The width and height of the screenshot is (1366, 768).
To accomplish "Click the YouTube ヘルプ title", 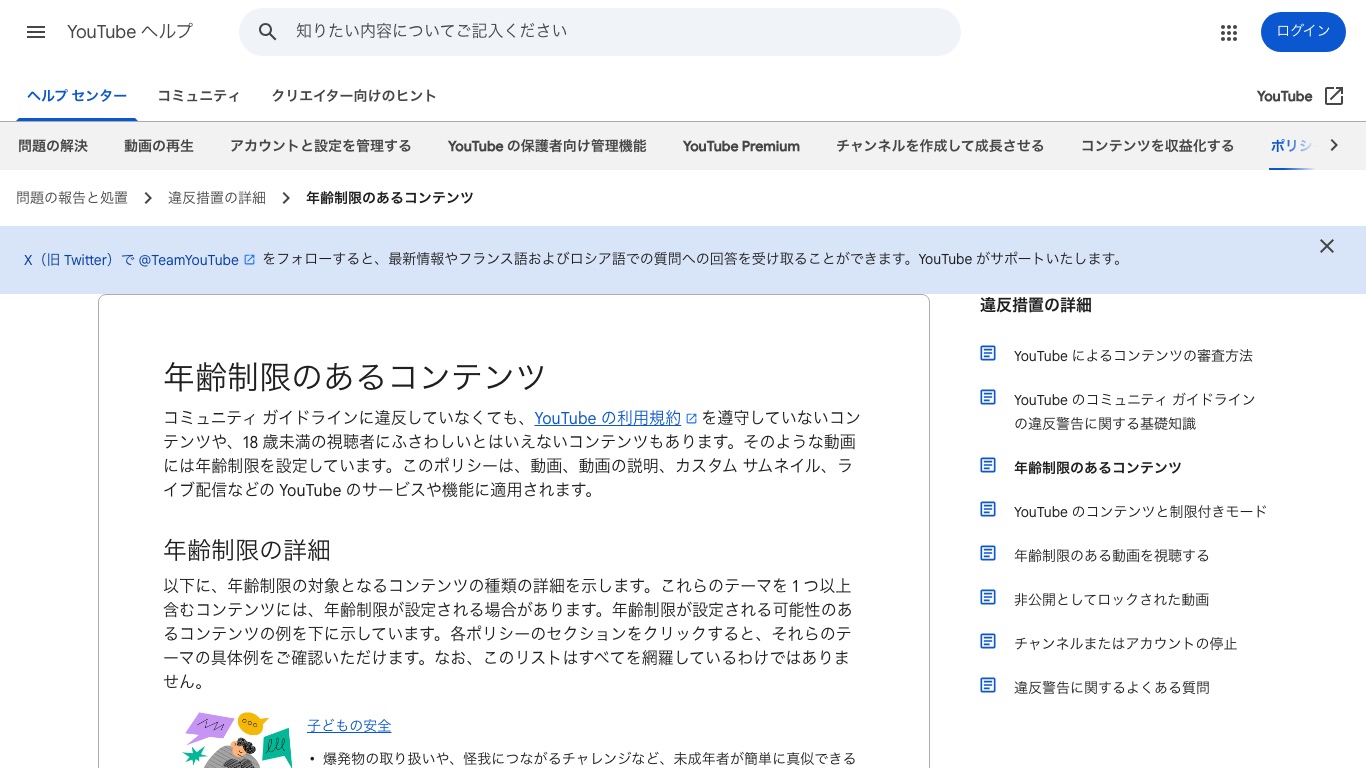I will click(x=130, y=32).
